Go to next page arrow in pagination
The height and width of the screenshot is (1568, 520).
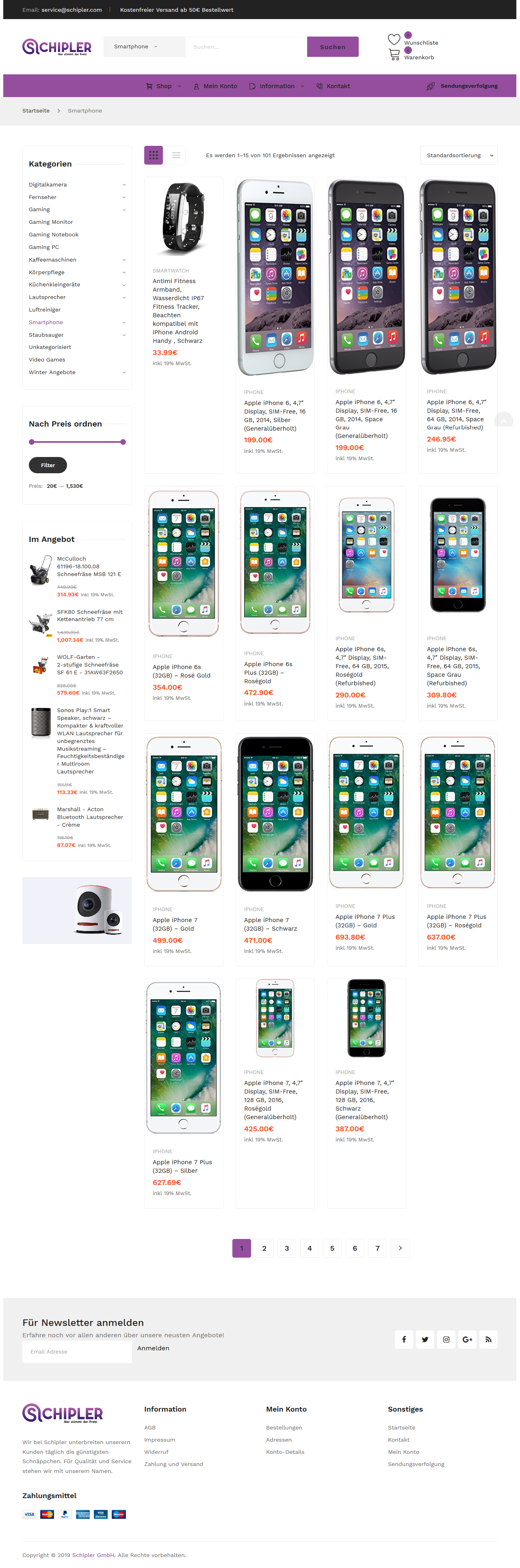[400, 1248]
